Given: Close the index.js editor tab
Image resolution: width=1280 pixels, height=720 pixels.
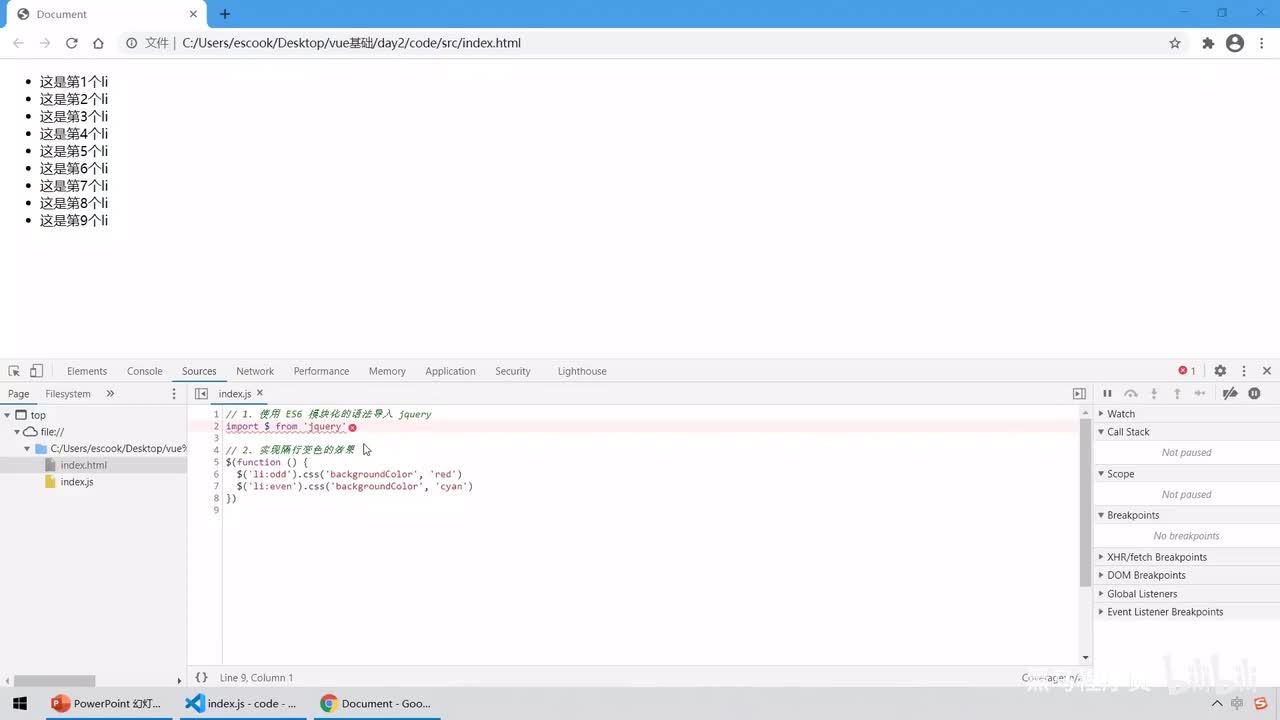Looking at the screenshot, I should tap(260, 393).
